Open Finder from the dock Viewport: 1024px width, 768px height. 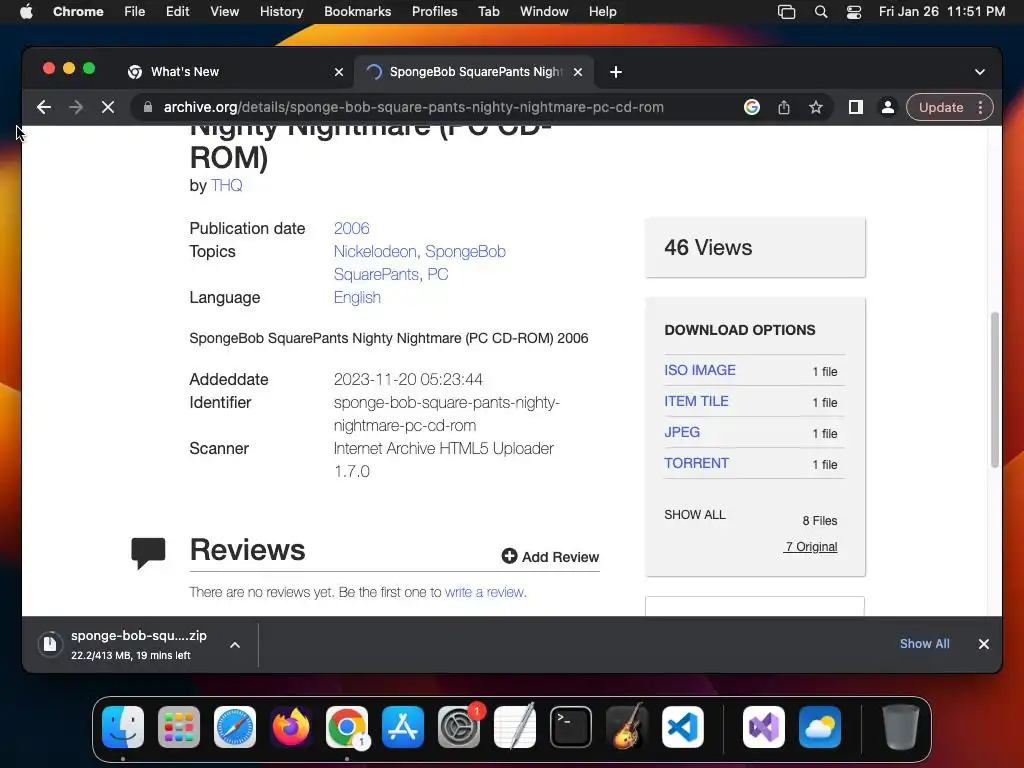123,727
